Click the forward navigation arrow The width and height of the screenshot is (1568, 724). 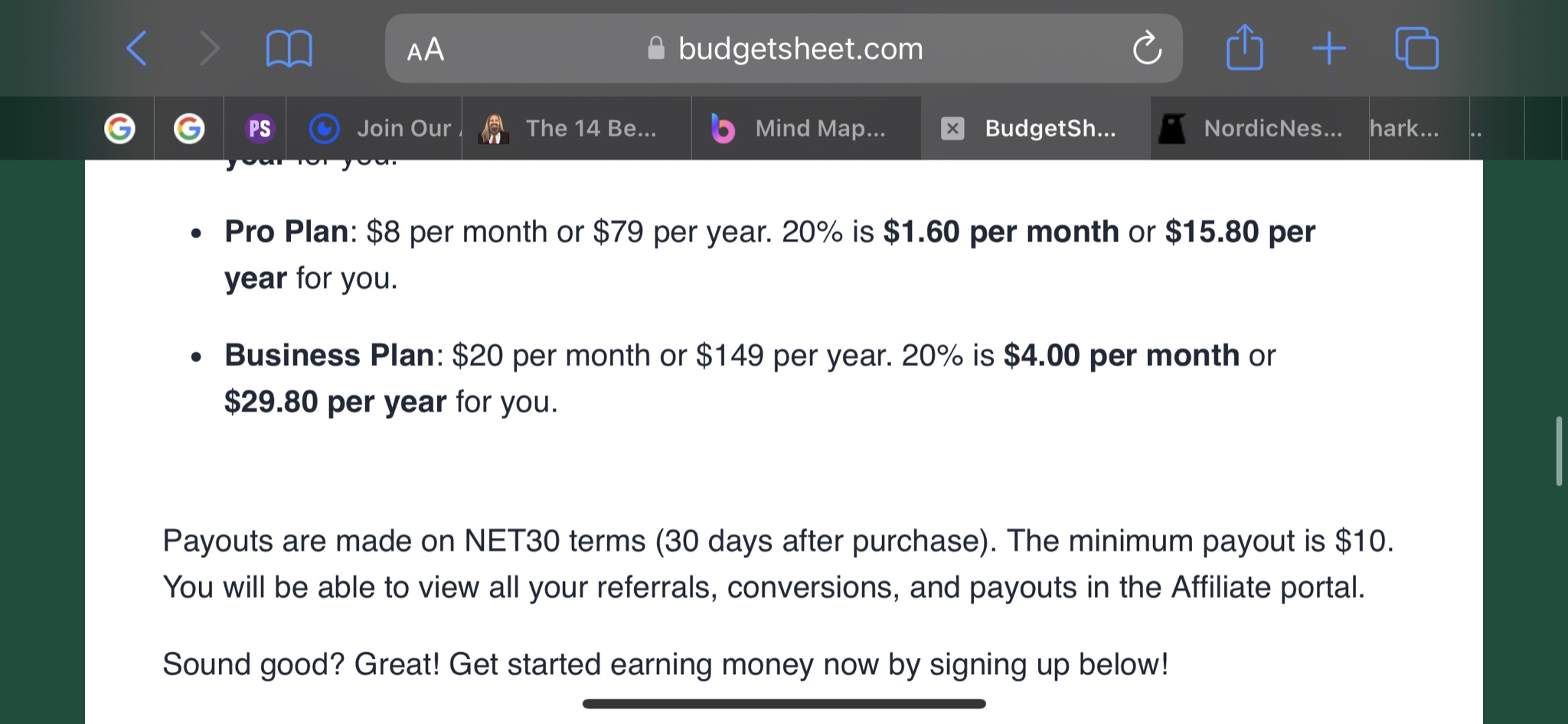[208, 49]
